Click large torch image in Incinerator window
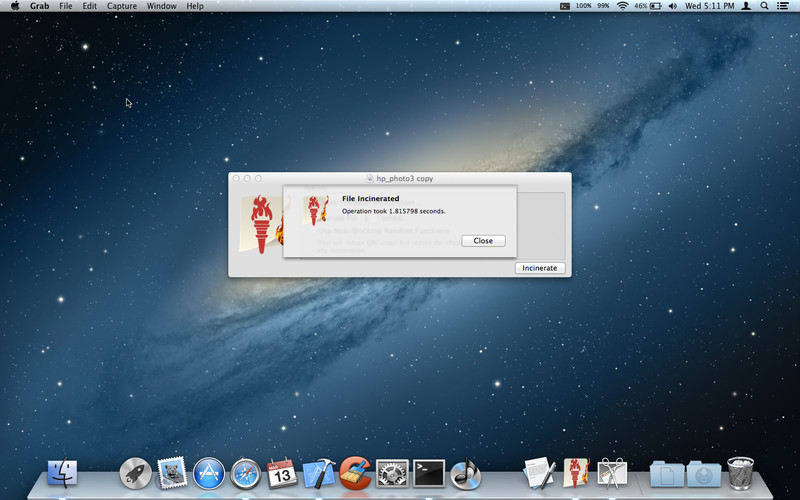800x500 pixels. pyautogui.click(x=261, y=224)
